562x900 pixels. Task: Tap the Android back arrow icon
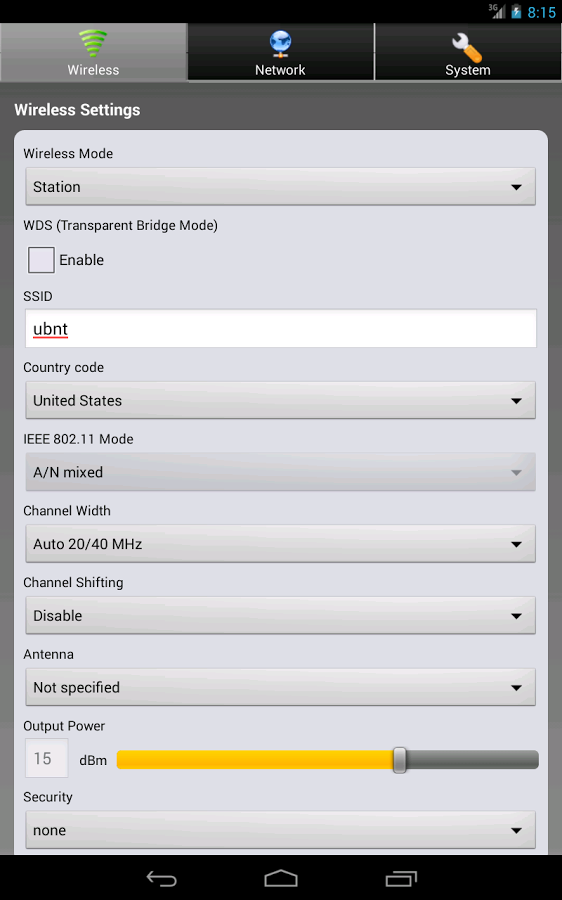[161, 878]
